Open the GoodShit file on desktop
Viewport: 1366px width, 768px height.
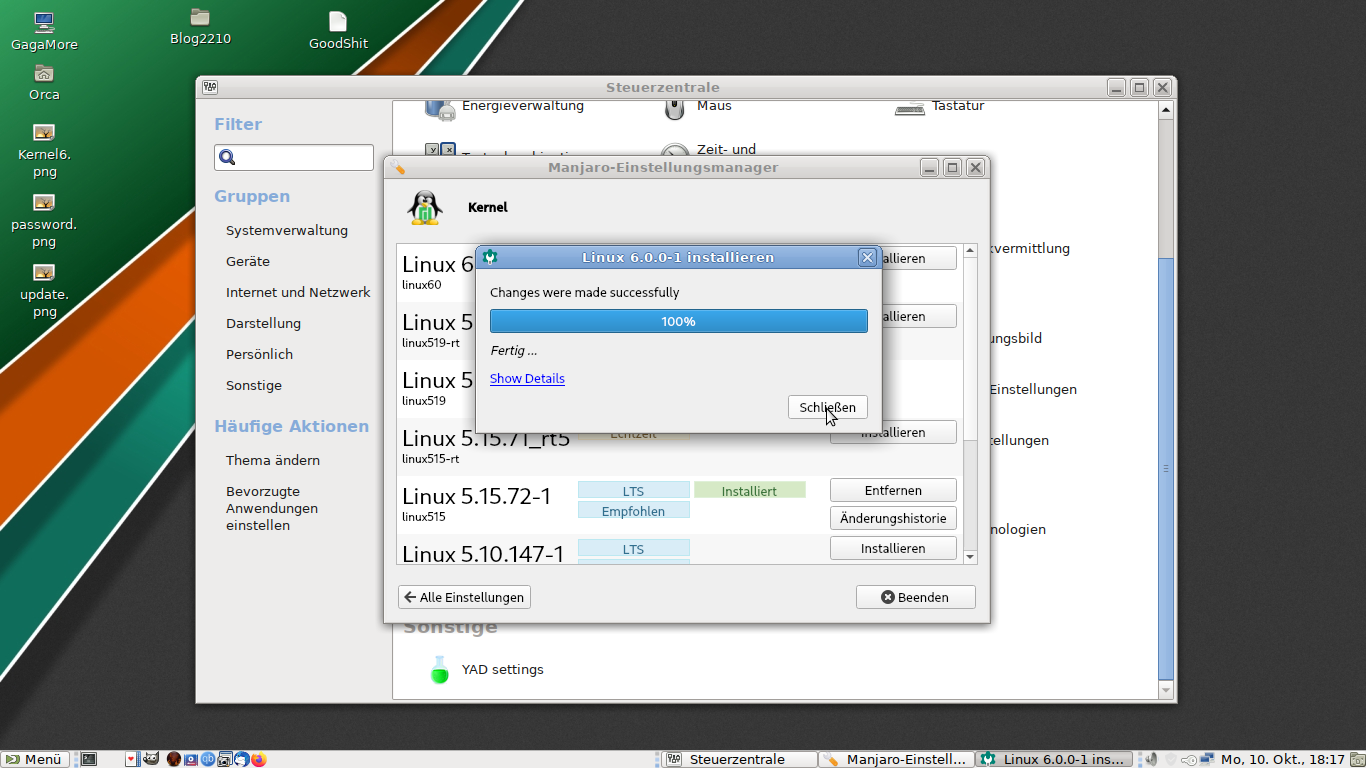tap(338, 21)
